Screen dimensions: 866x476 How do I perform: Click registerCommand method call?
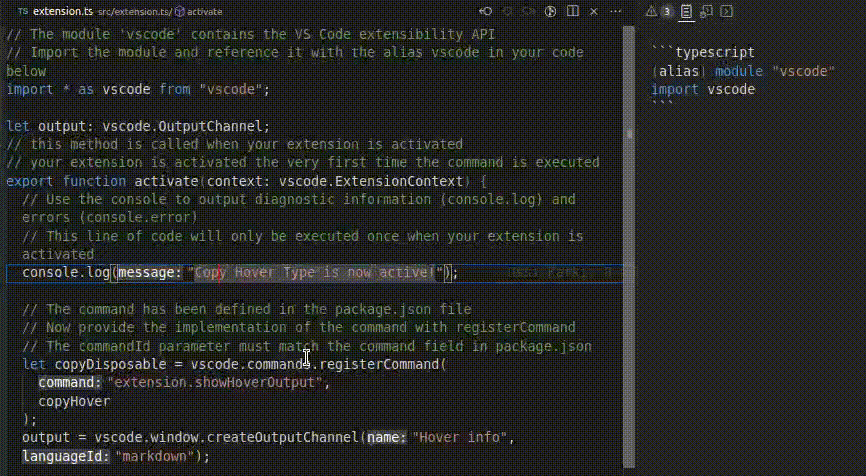(x=379, y=364)
